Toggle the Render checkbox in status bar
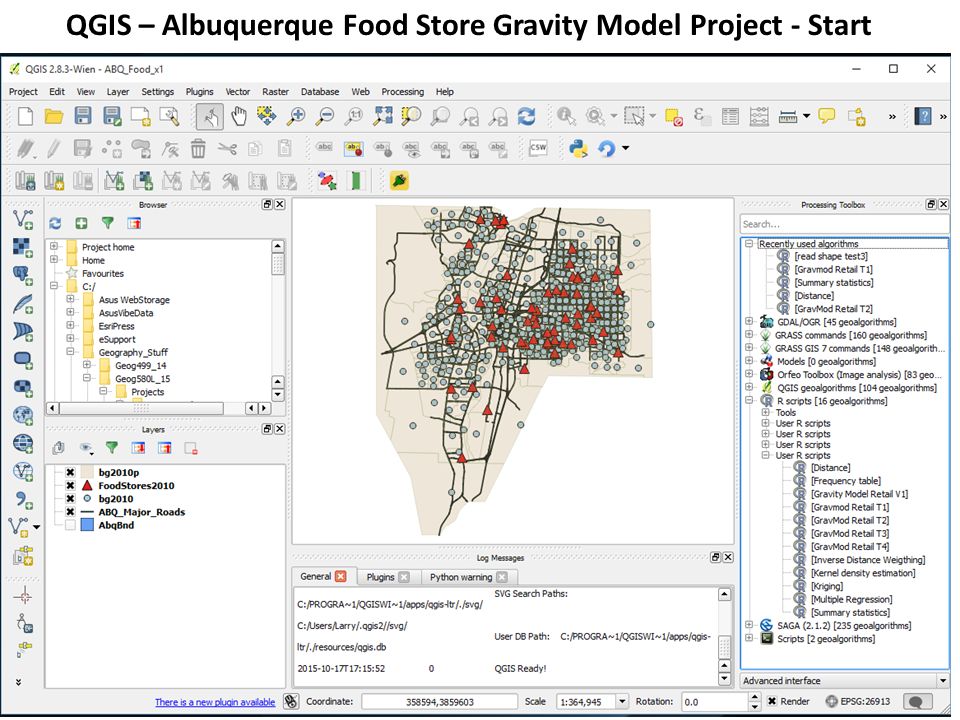This screenshot has width=960, height=720. 772,702
